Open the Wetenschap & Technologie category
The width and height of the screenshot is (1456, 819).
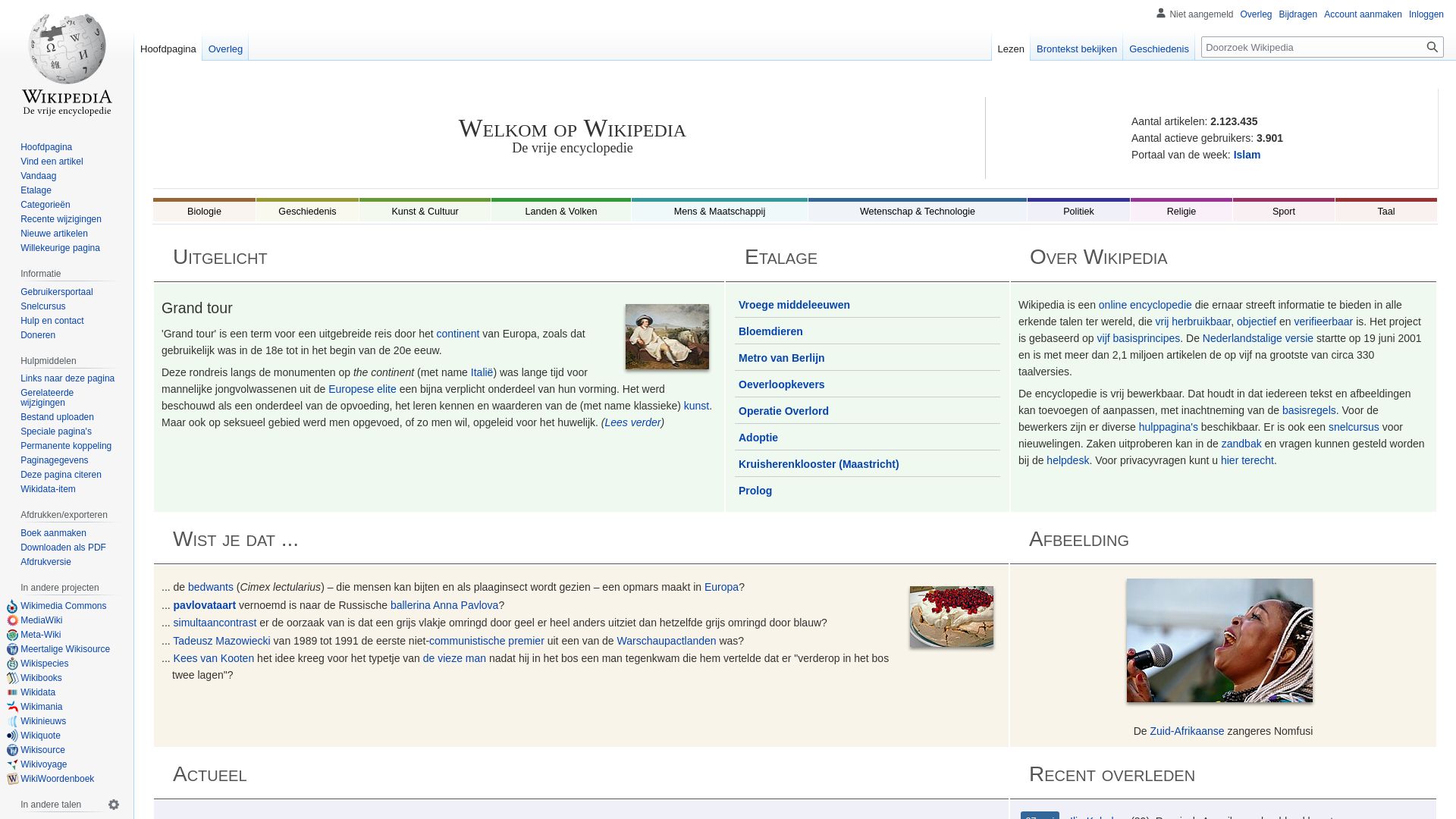point(918,211)
